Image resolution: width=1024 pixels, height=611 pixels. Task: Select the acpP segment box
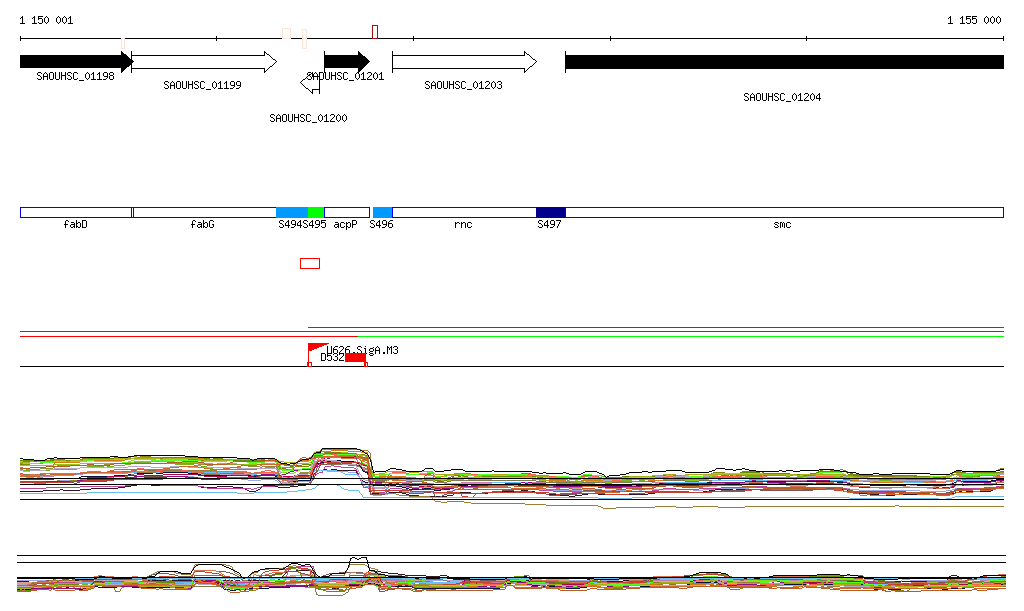point(346,212)
